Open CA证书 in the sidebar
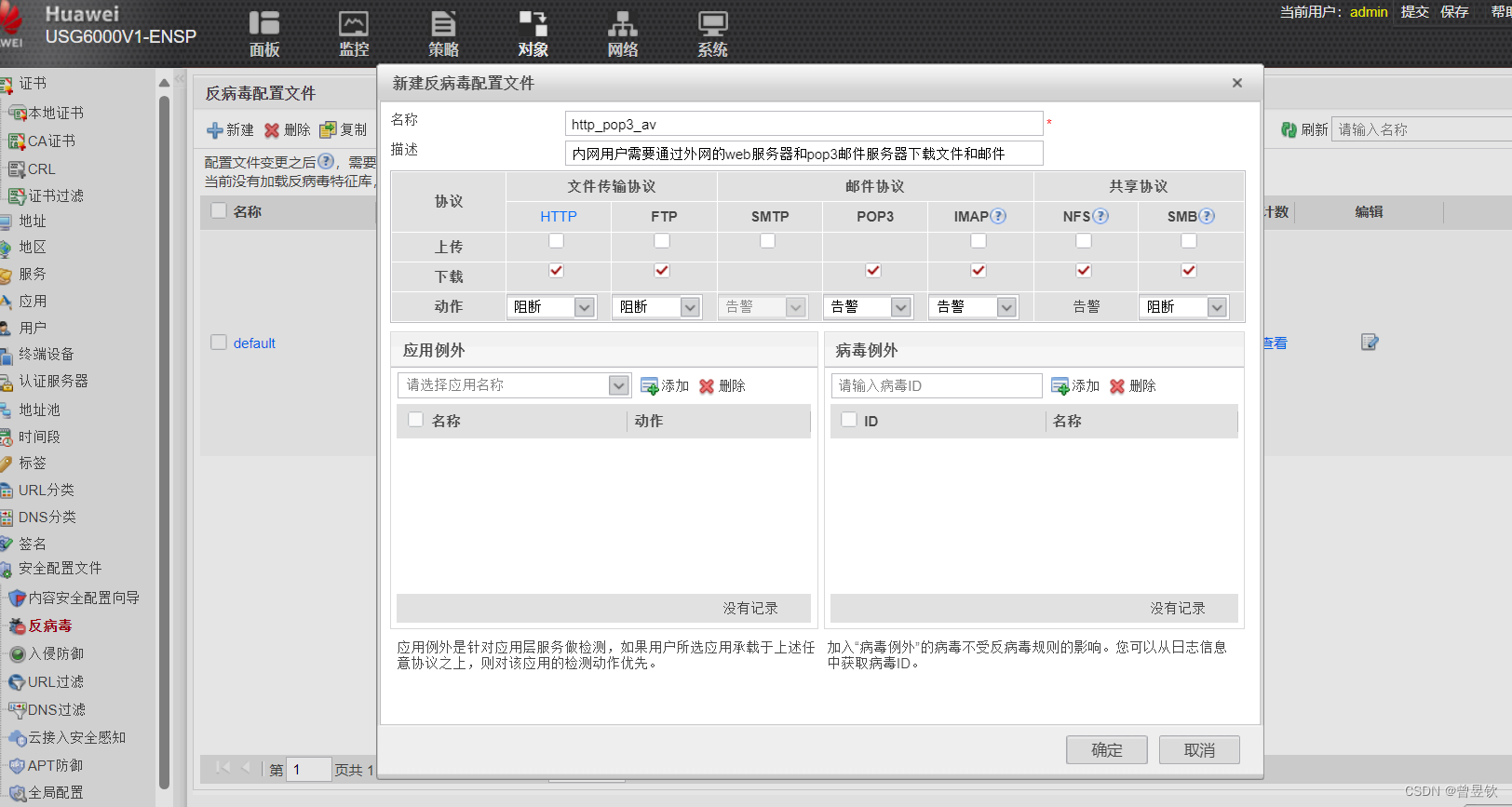This screenshot has width=1512, height=807. tap(51, 141)
